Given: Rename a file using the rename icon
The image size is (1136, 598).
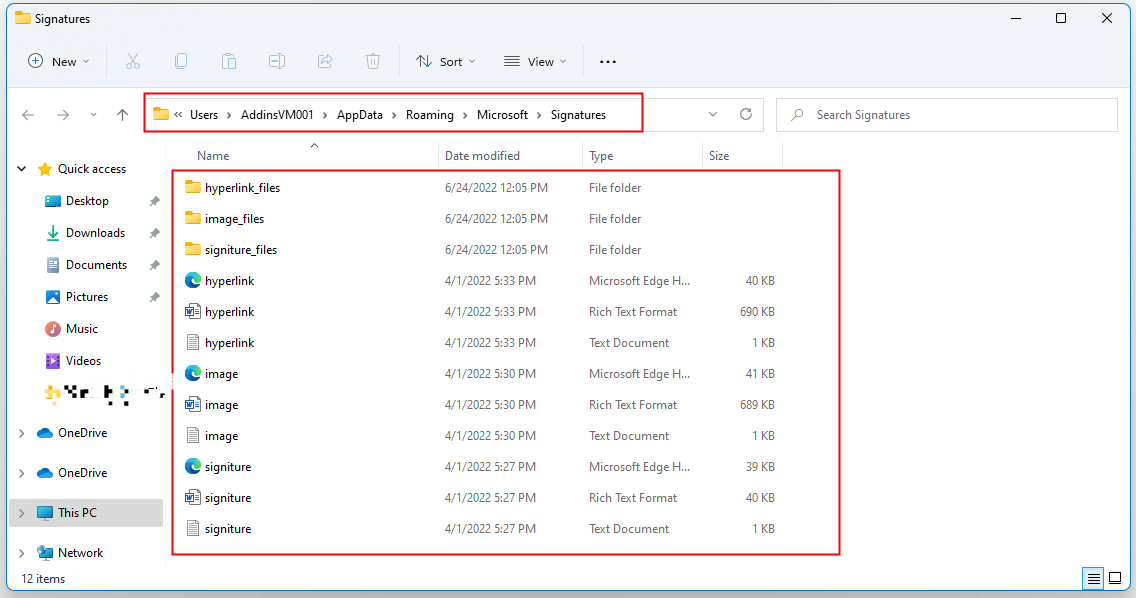Looking at the screenshot, I should (277, 61).
